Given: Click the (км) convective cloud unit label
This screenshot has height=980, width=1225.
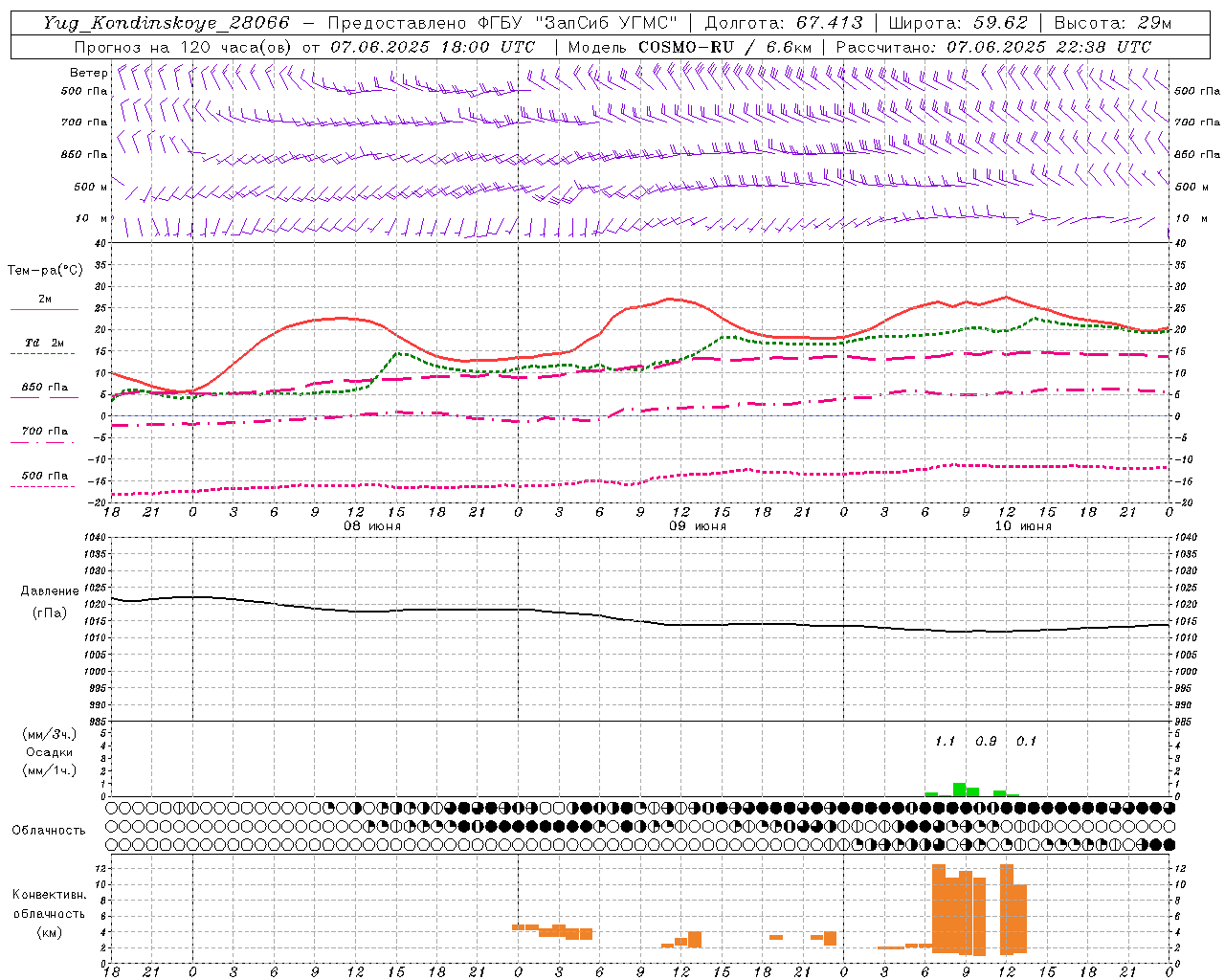Looking at the screenshot, I should click(49, 932).
